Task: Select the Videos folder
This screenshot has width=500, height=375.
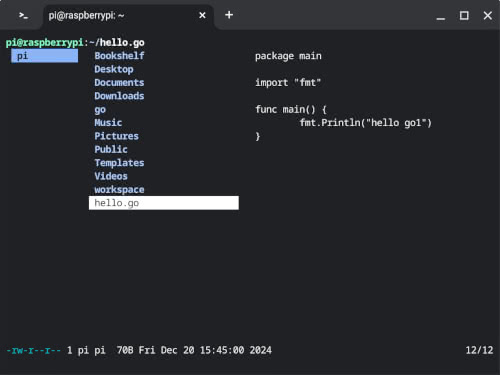Action: click(x=111, y=176)
